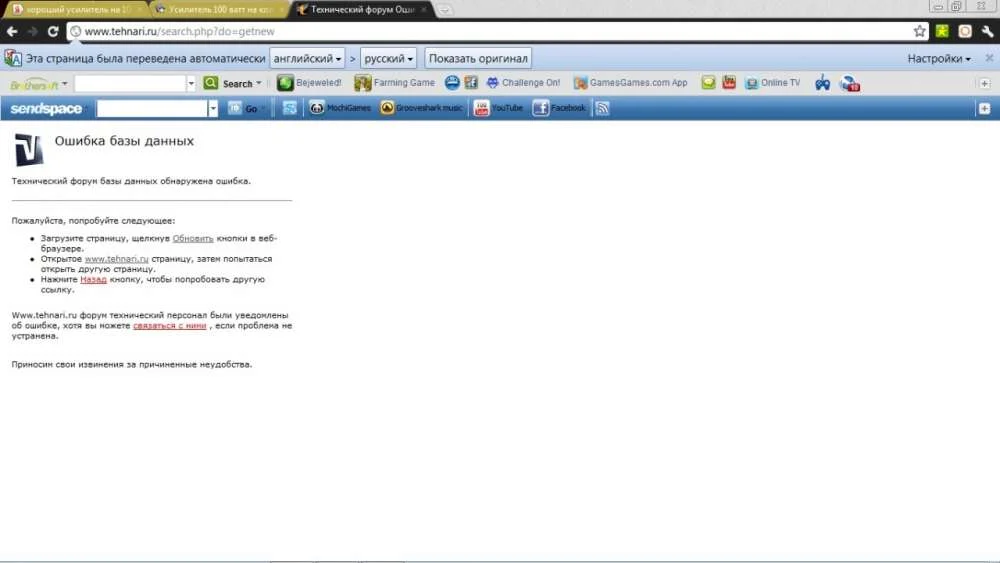Screen dimensions: 1000x563
Task: Click the browser forward arrow
Action: (32, 31)
